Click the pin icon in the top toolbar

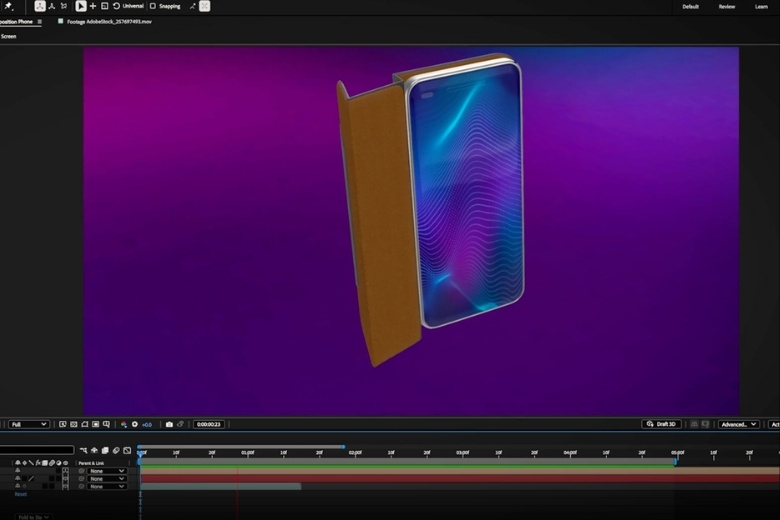(8, 6)
